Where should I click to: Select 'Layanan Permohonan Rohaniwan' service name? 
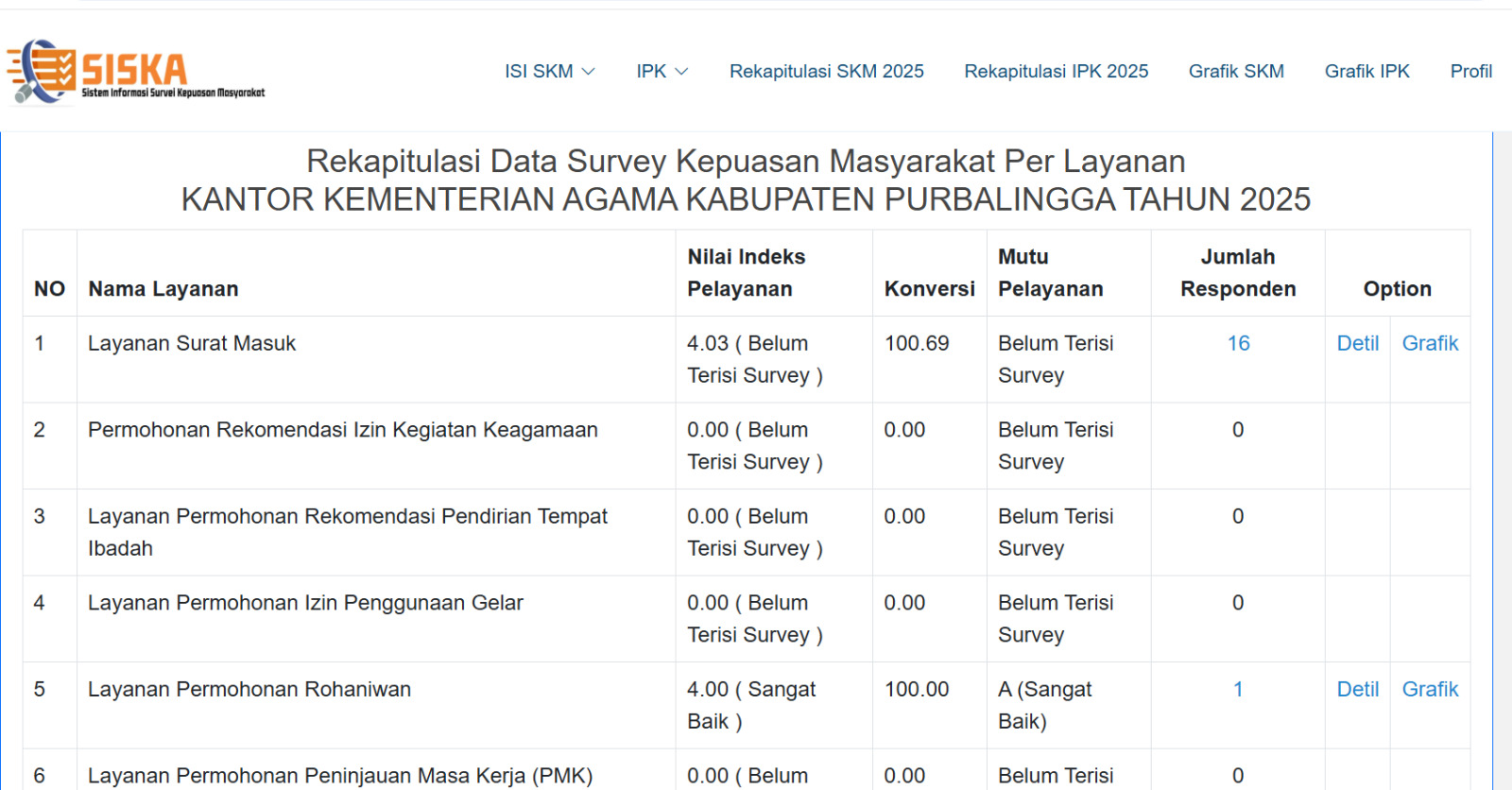point(249,689)
